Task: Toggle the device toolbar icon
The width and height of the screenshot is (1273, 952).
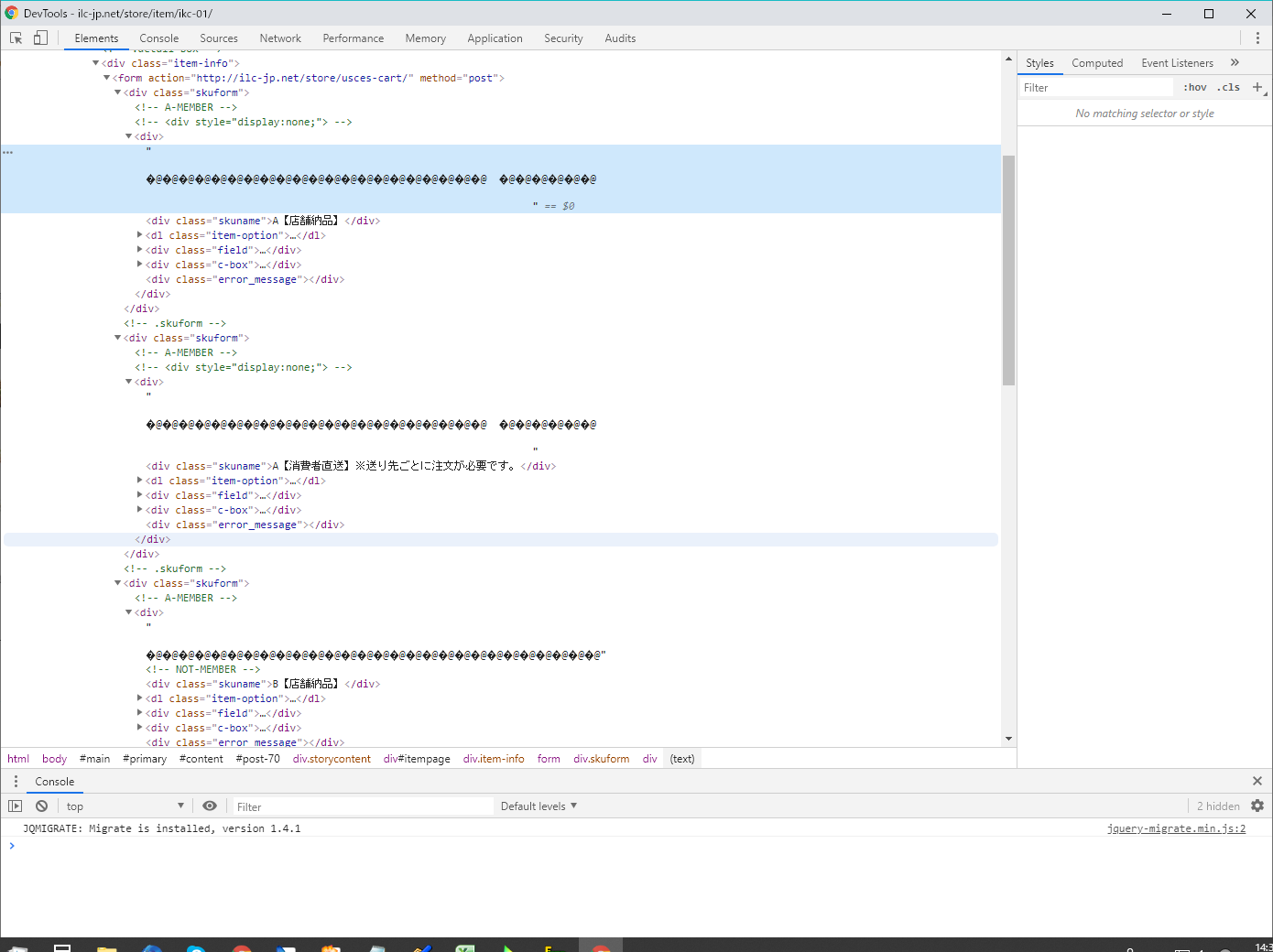Action: [40, 38]
